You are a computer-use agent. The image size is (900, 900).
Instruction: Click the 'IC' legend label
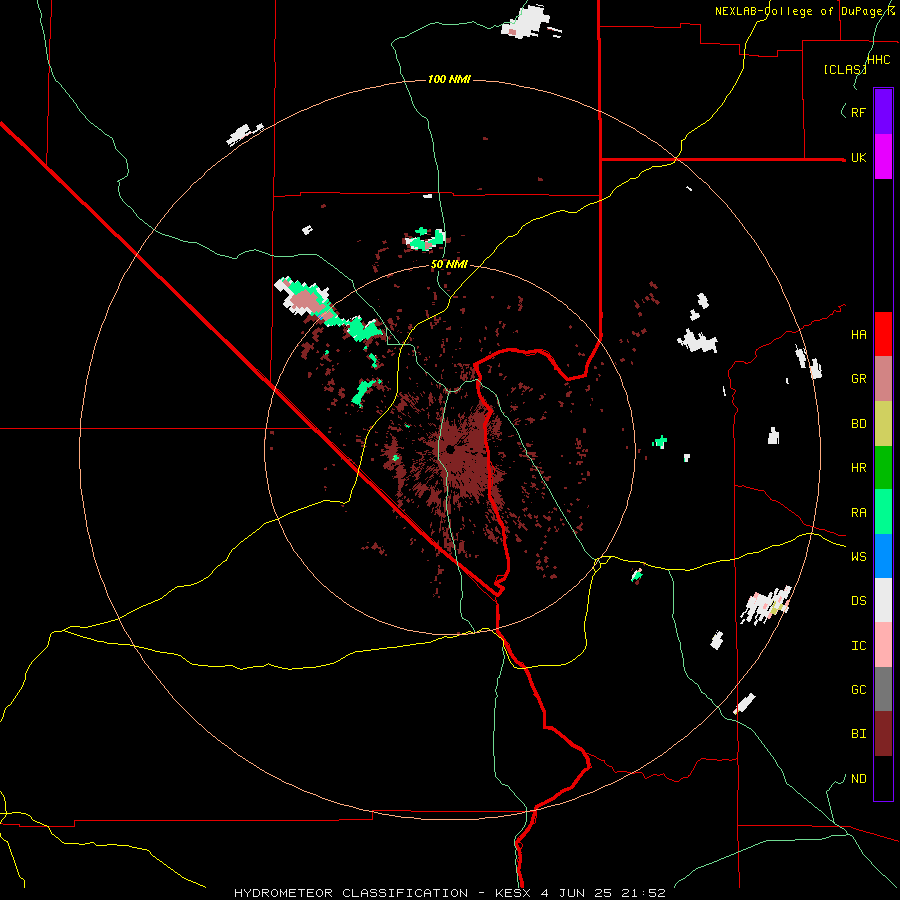(858, 646)
